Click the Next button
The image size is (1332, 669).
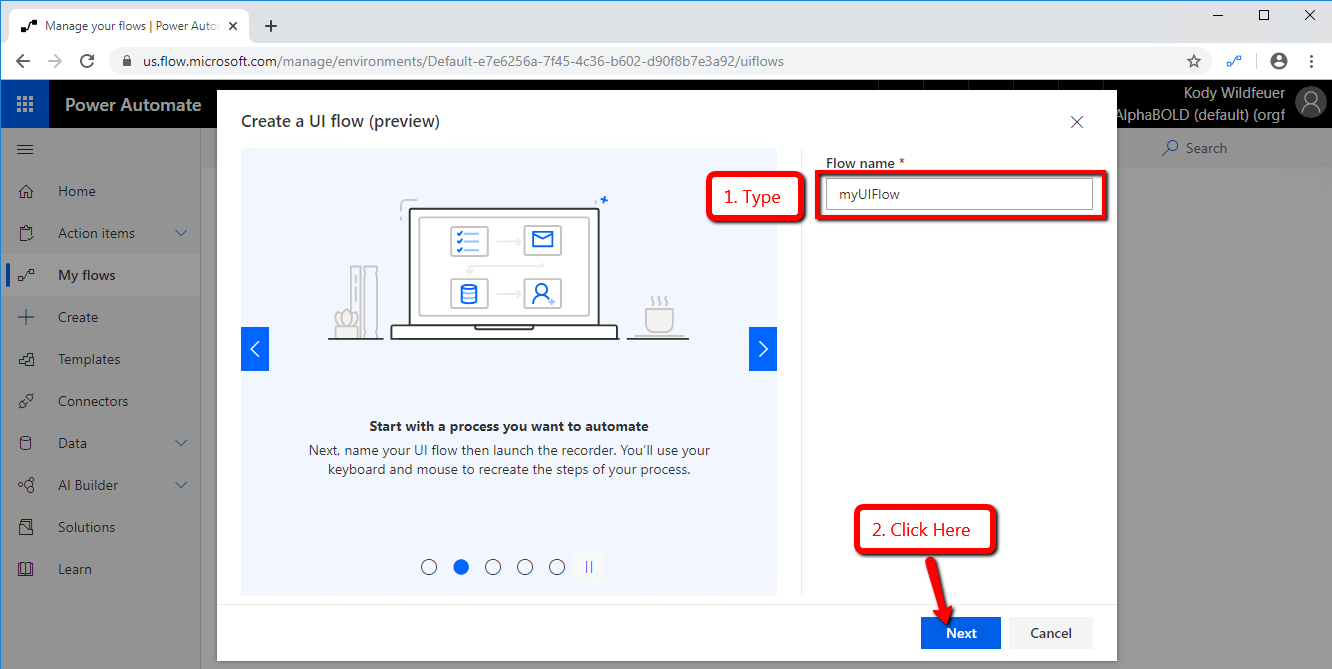pyautogui.click(x=961, y=633)
